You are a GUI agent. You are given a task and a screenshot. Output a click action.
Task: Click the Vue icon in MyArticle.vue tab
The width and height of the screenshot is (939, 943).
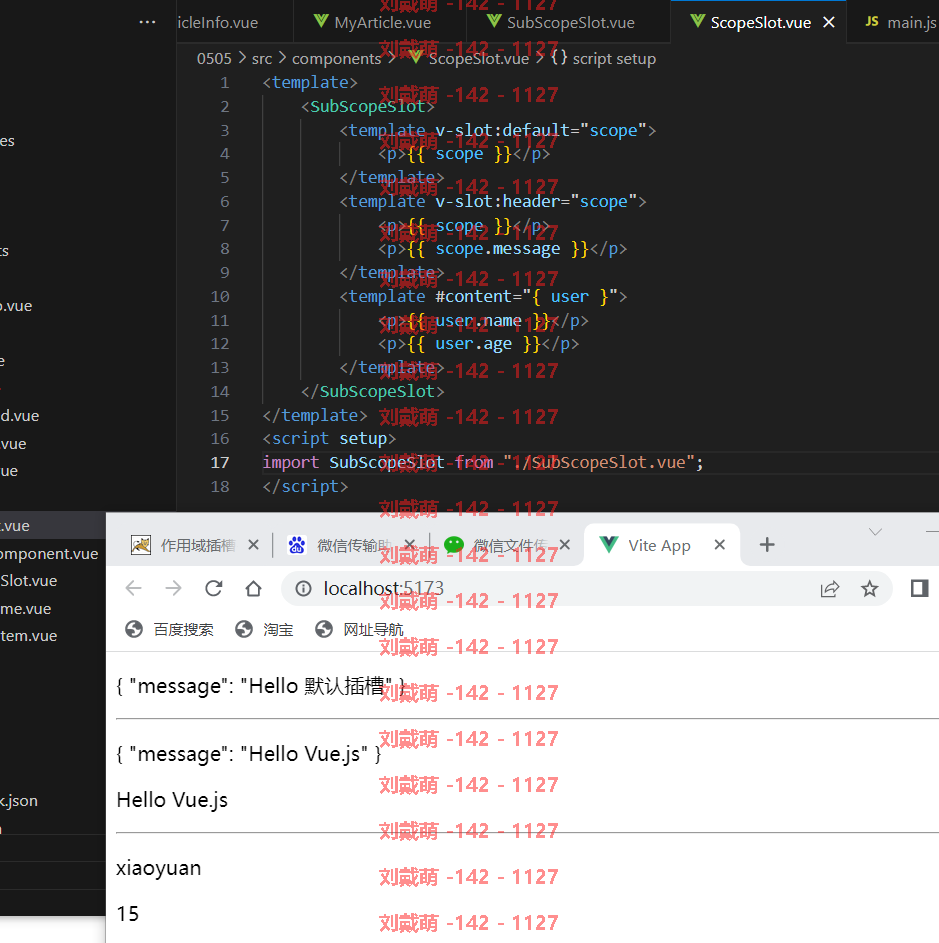point(321,22)
